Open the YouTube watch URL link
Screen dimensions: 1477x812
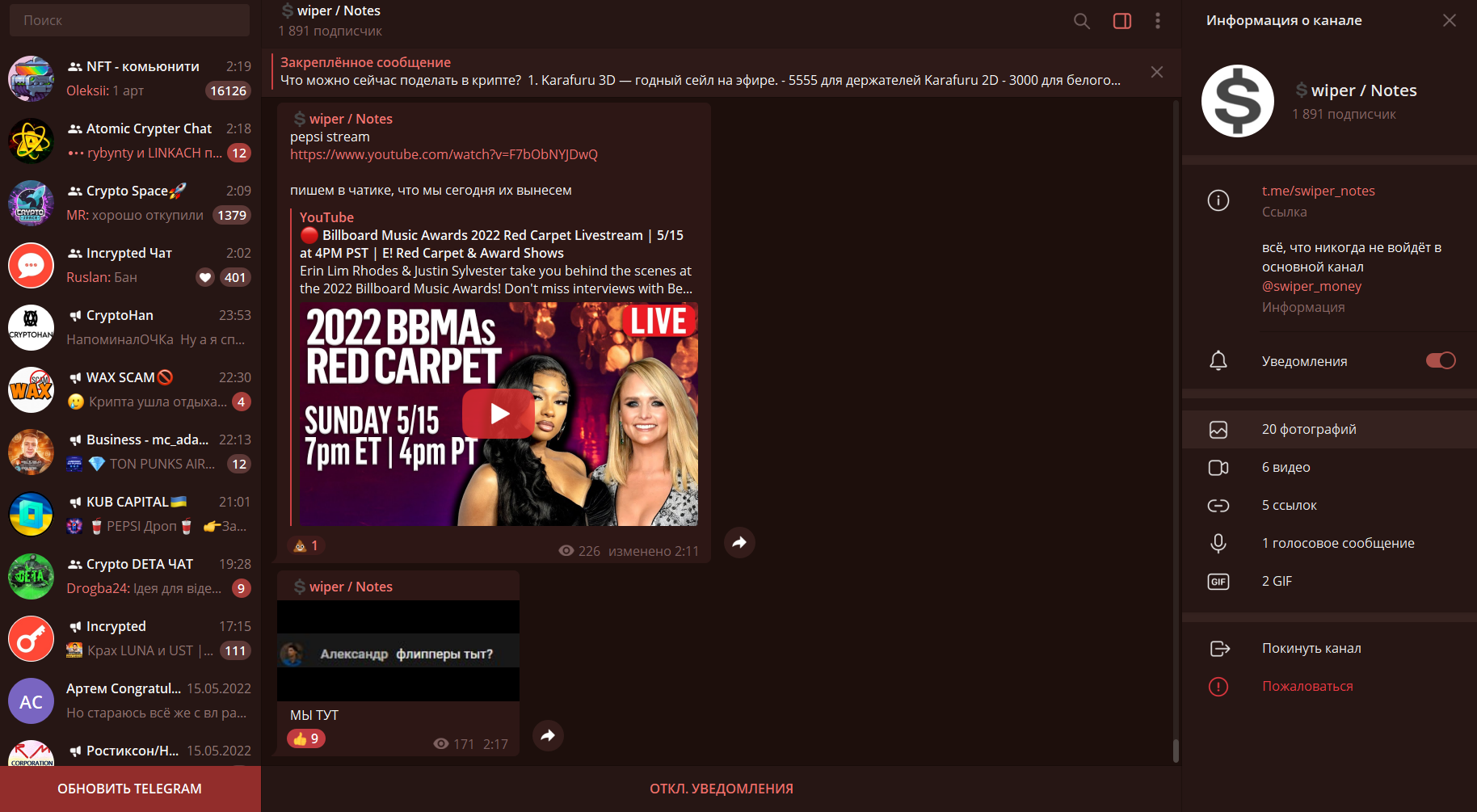tap(444, 154)
